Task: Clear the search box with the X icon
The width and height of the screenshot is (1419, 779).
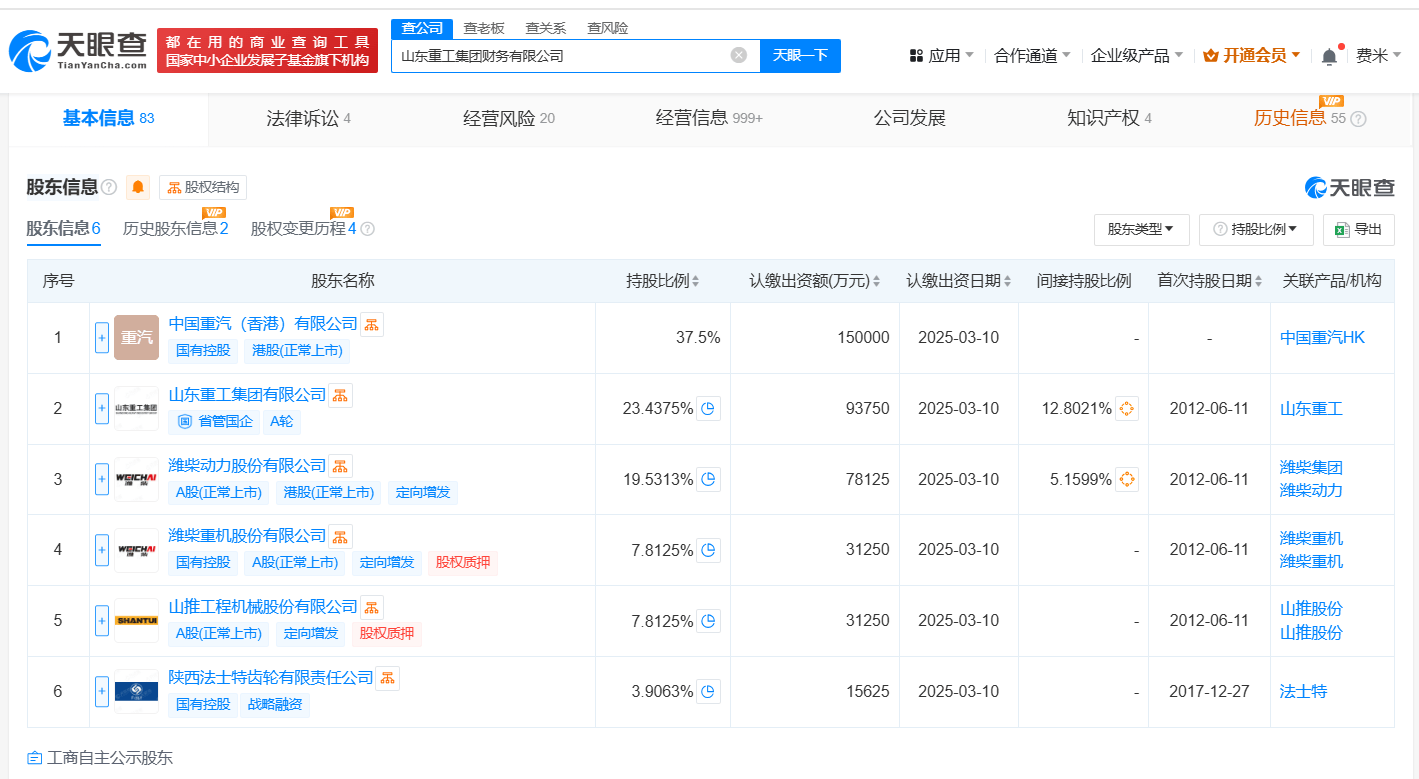Action: 739,55
